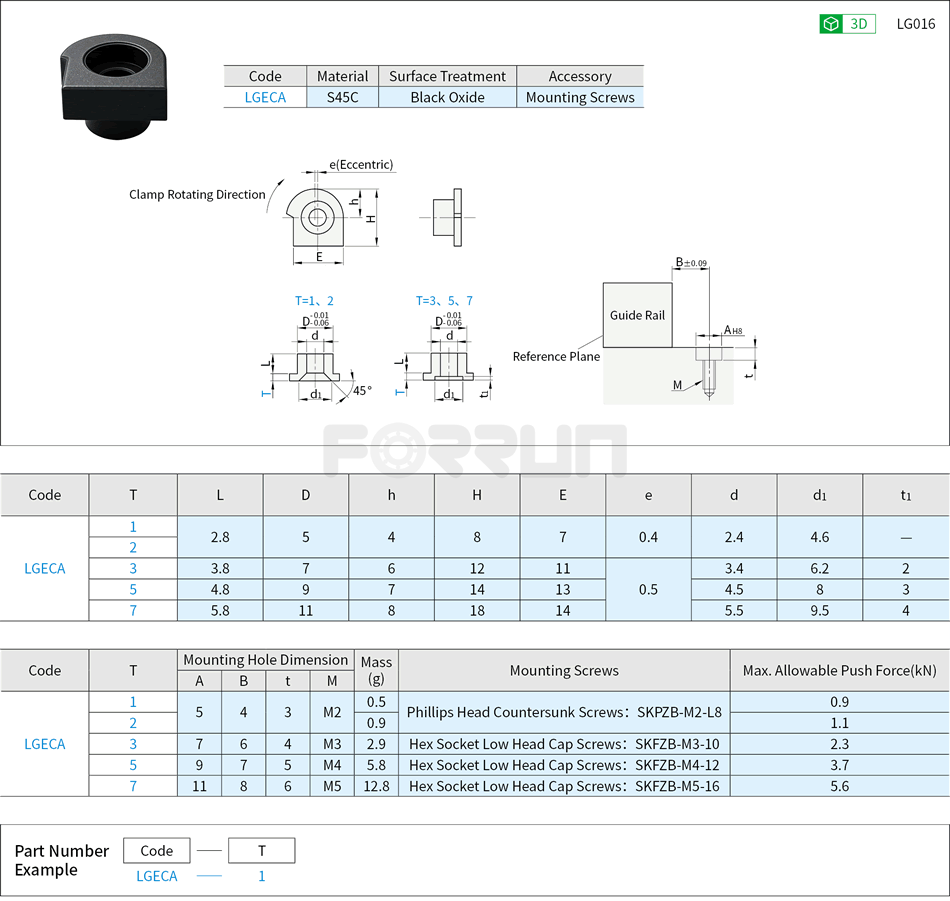Click the H value 18 cell
Image resolution: width=950 pixels, height=901 pixels.
pos(477,610)
